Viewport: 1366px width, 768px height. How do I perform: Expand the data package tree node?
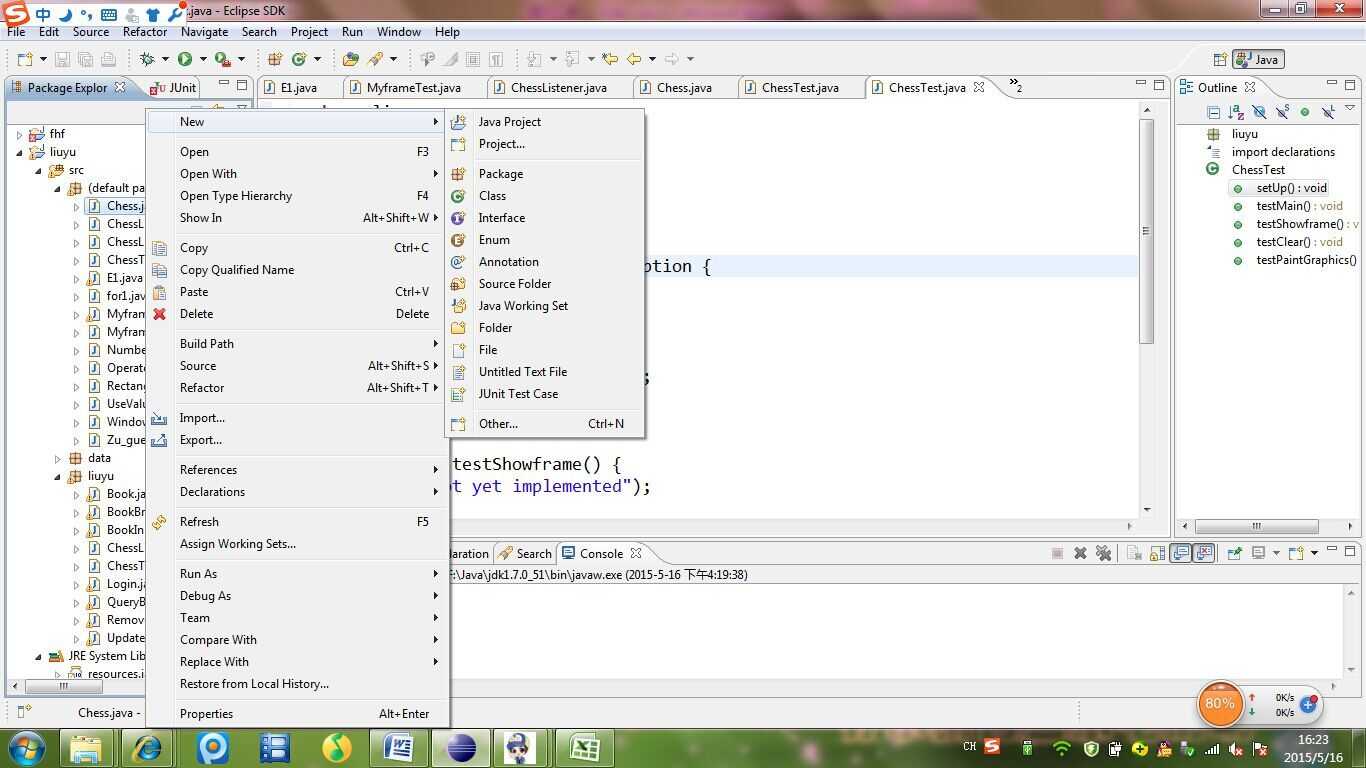(x=58, y=458)
